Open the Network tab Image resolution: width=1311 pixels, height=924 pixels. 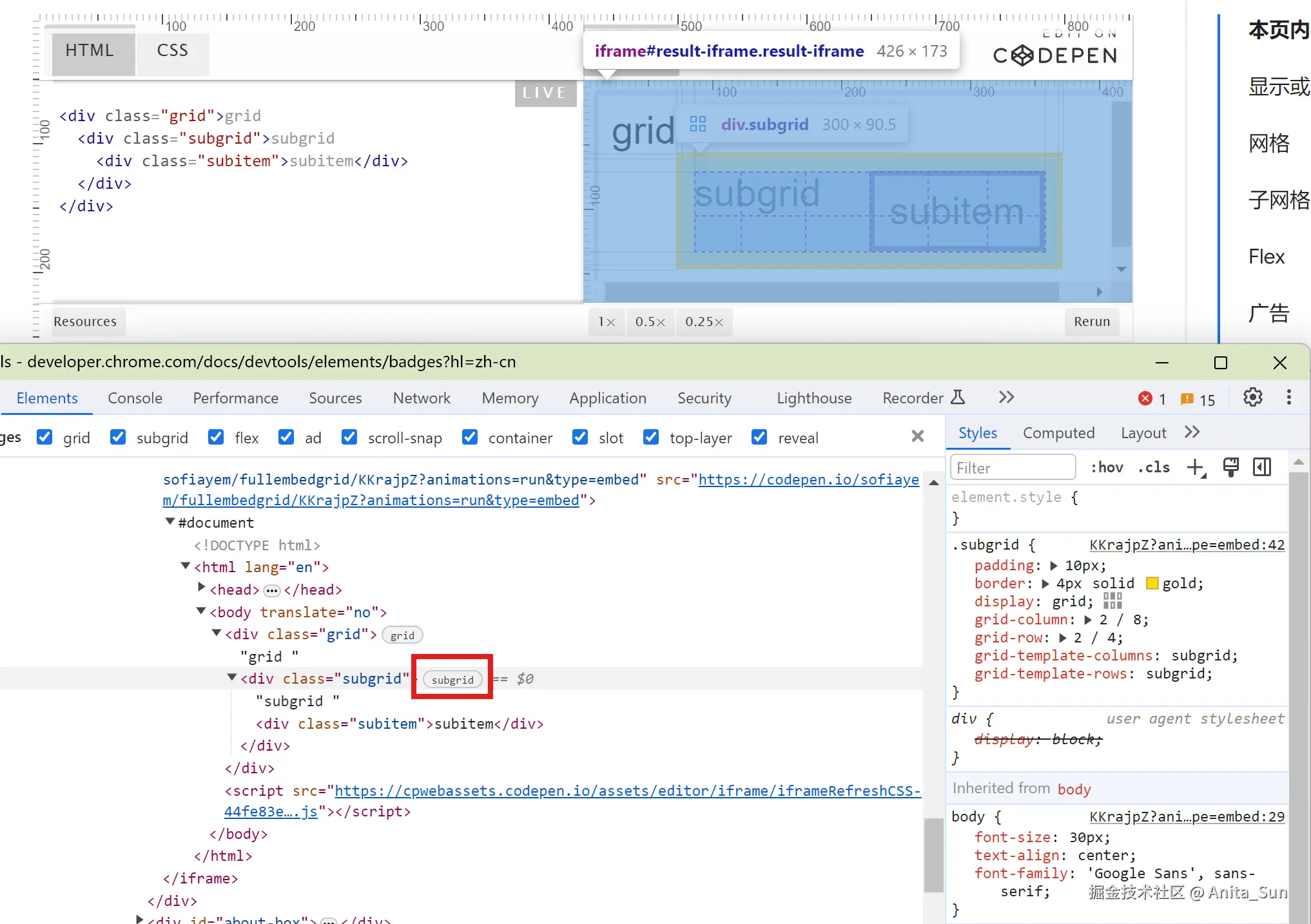(x=422, y=398)
